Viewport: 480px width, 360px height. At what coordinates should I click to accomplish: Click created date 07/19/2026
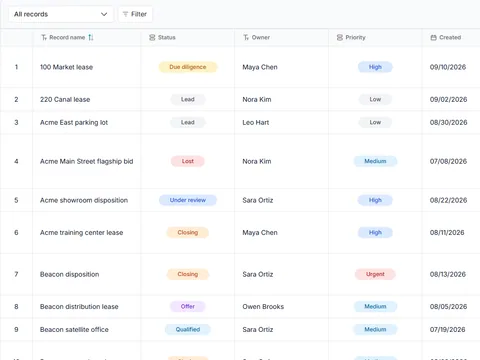coord(447,330)
